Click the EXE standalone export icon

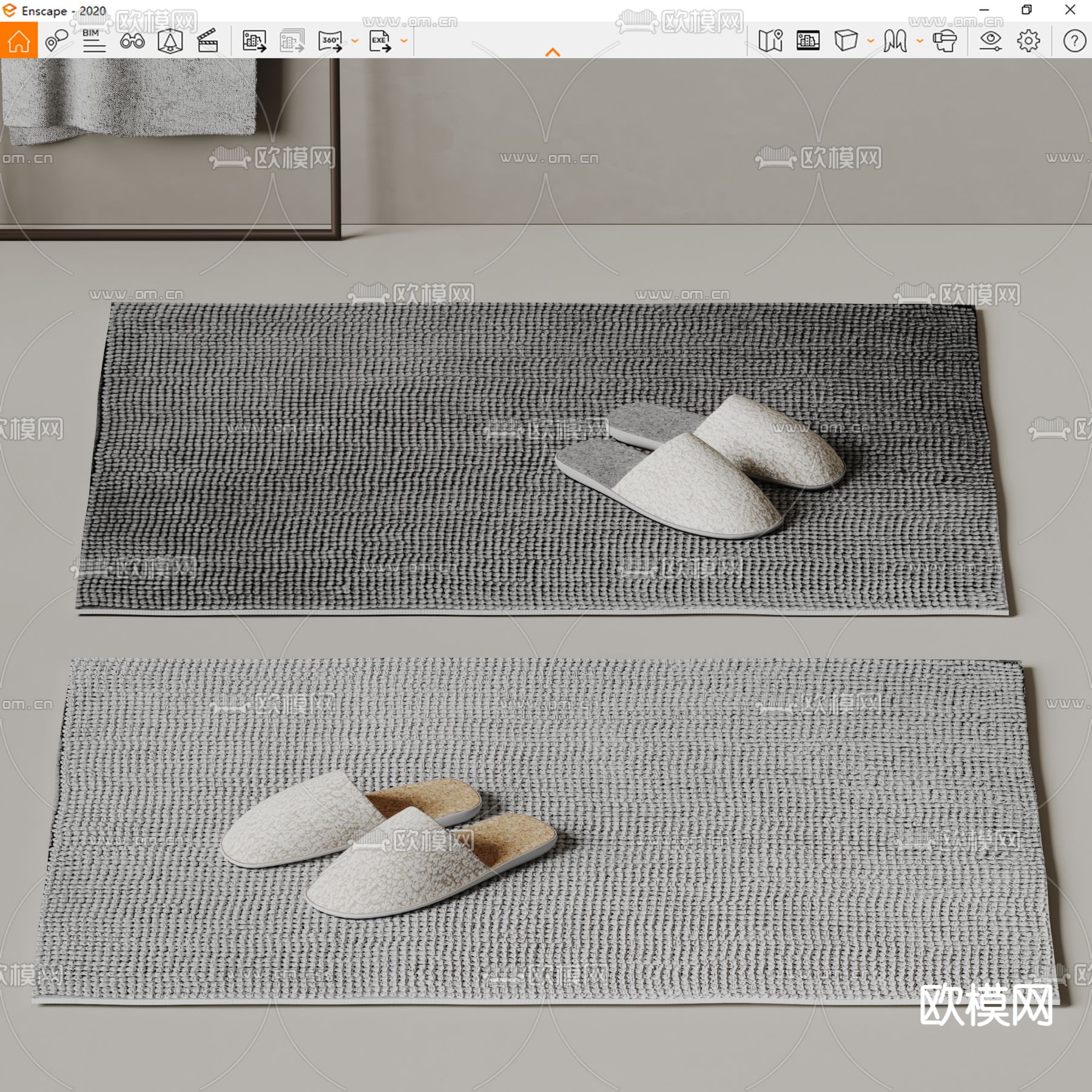pos(380,41)
